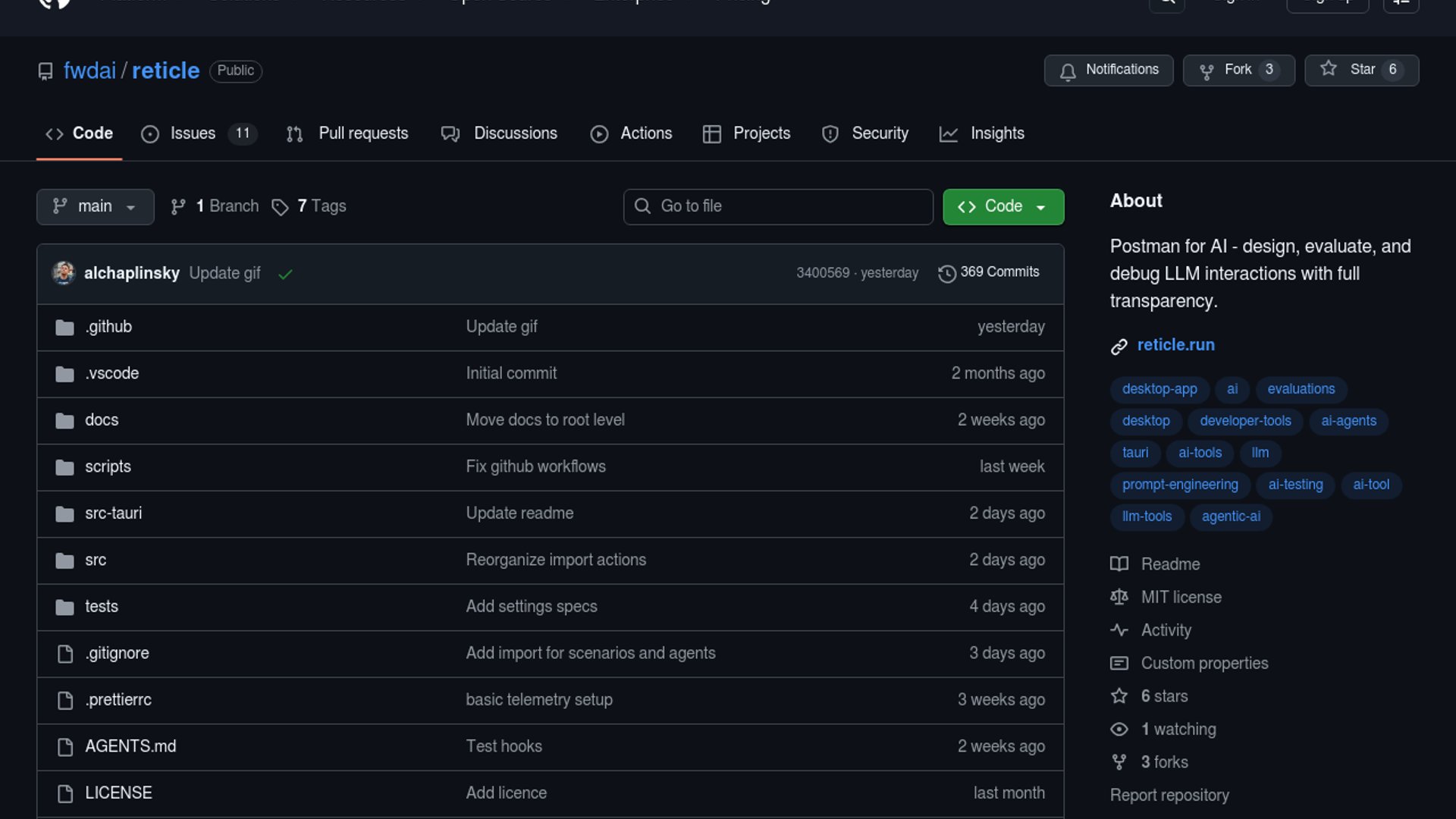Click the Notifications bell button
Screen dimensions: 1456x819
click(x=1108, y=70)
